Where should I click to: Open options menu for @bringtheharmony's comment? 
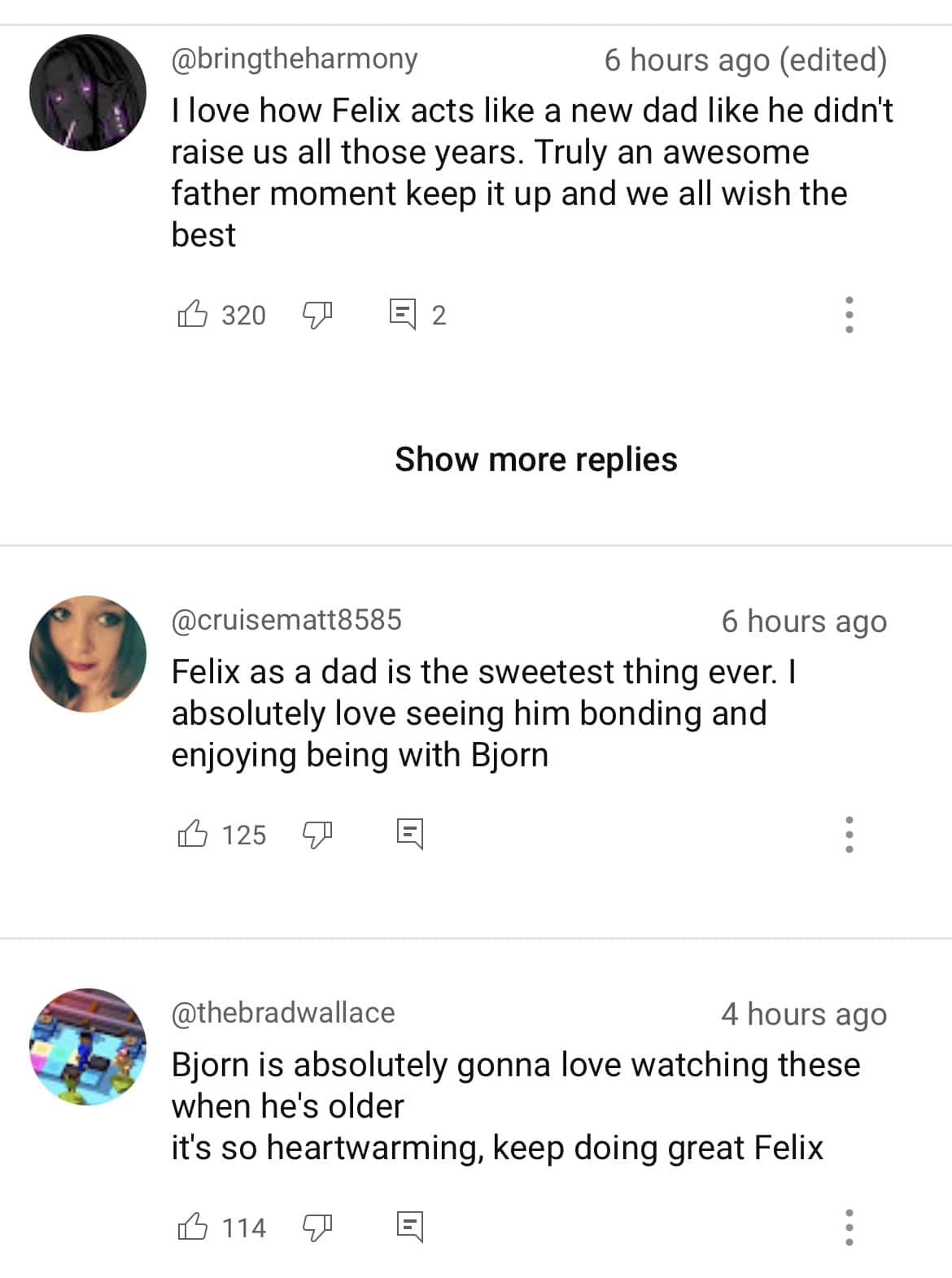tap(849, 315)
